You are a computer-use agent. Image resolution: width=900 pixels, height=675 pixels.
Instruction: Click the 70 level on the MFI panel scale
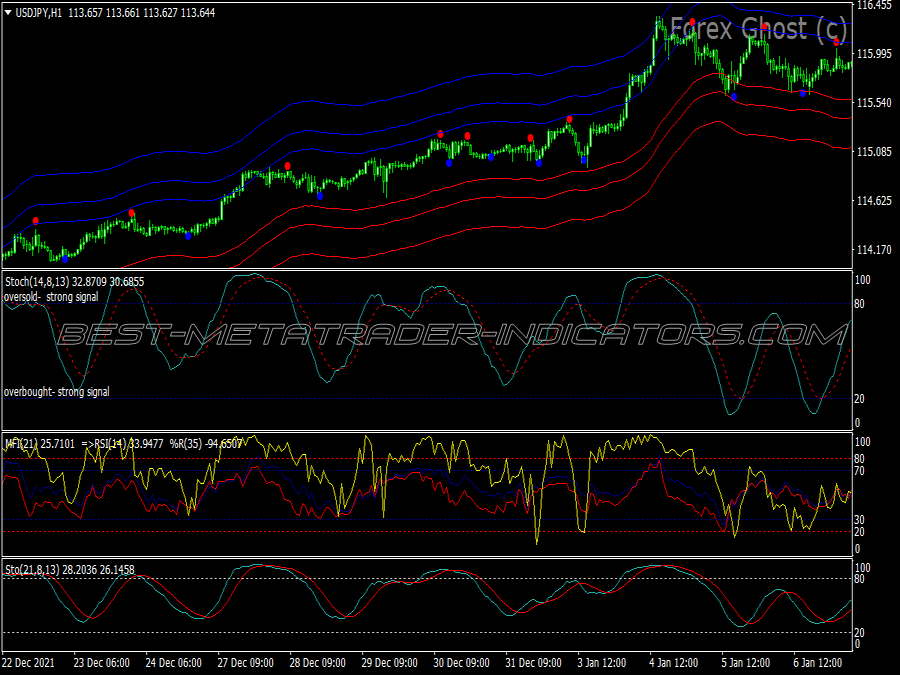(859, 471)
